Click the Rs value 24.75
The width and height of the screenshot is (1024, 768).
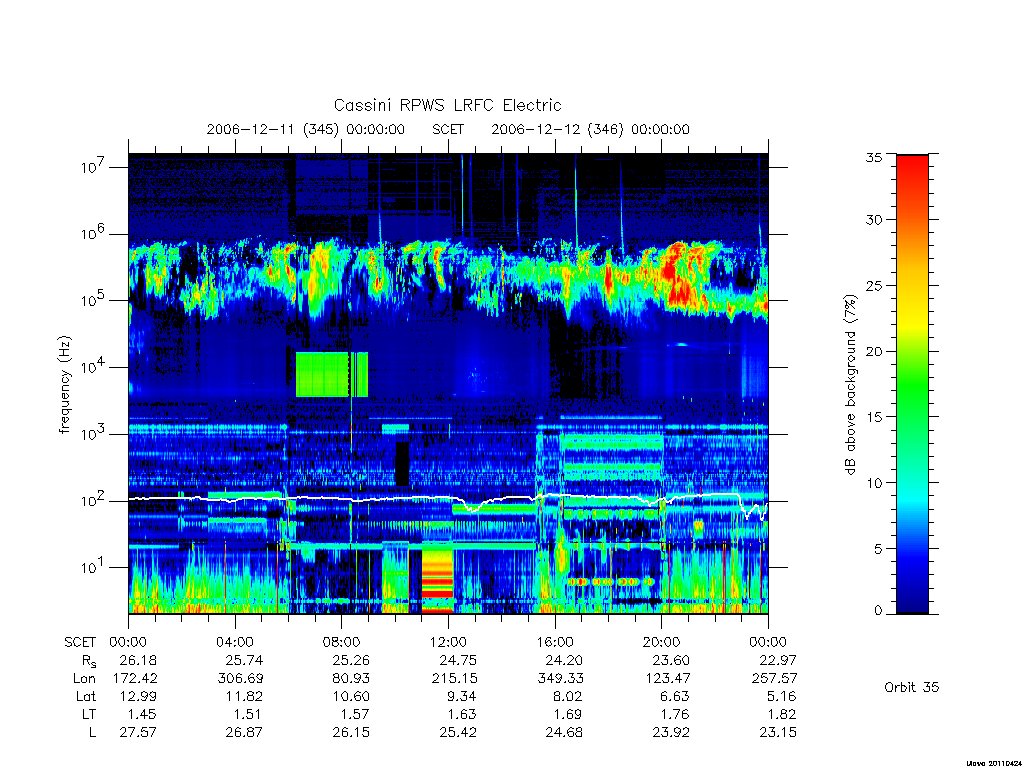pos(458,660)
